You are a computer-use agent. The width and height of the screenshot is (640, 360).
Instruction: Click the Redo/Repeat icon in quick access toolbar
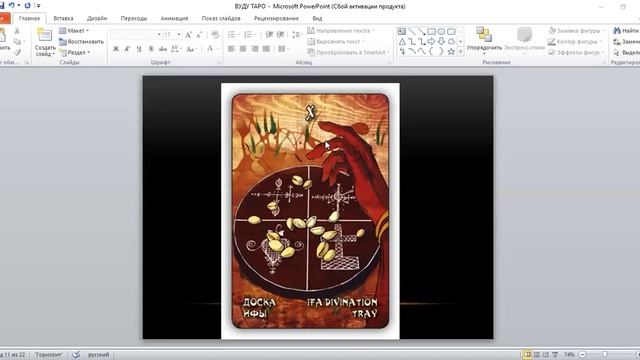(x=27, y=5)
